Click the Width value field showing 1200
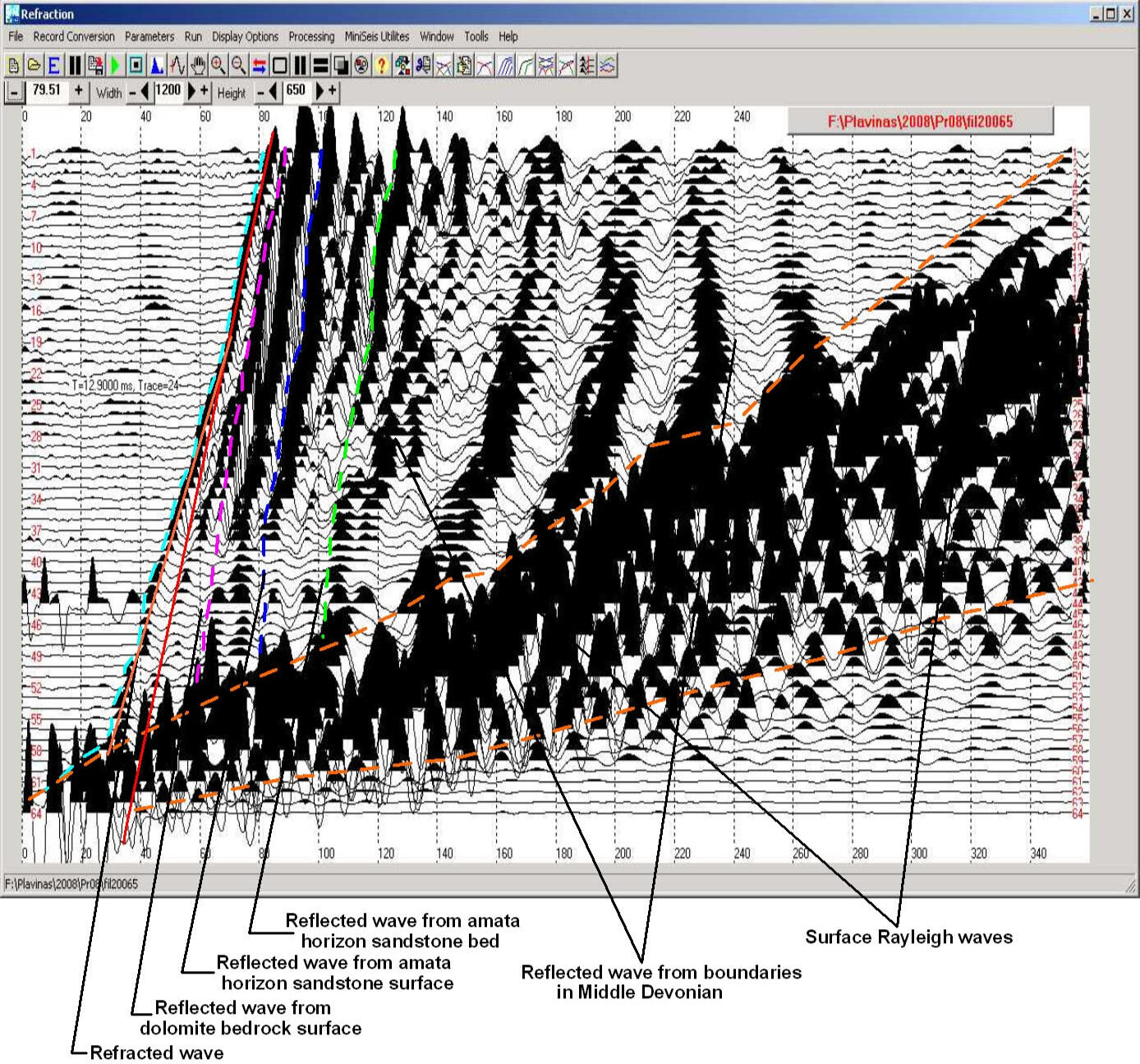Viewport: 1140px width, 1064px height. (x=168, y=91)
